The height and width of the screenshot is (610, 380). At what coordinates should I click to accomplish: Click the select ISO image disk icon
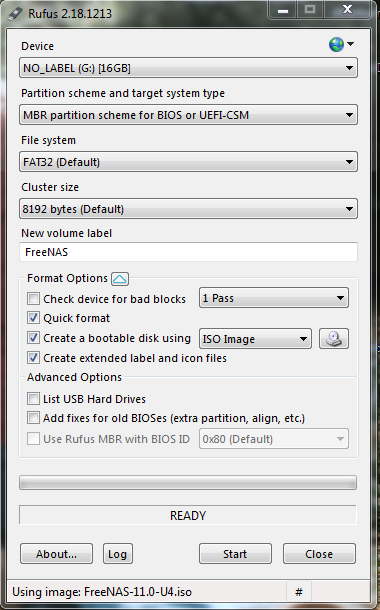tap(334, 338)
